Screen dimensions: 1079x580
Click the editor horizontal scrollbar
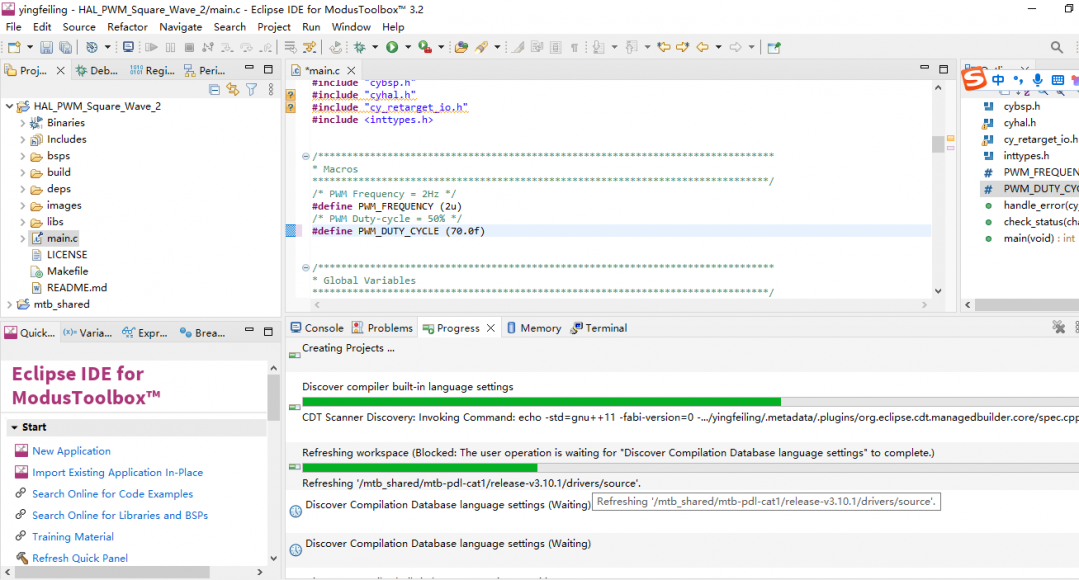tap(621, 305)
